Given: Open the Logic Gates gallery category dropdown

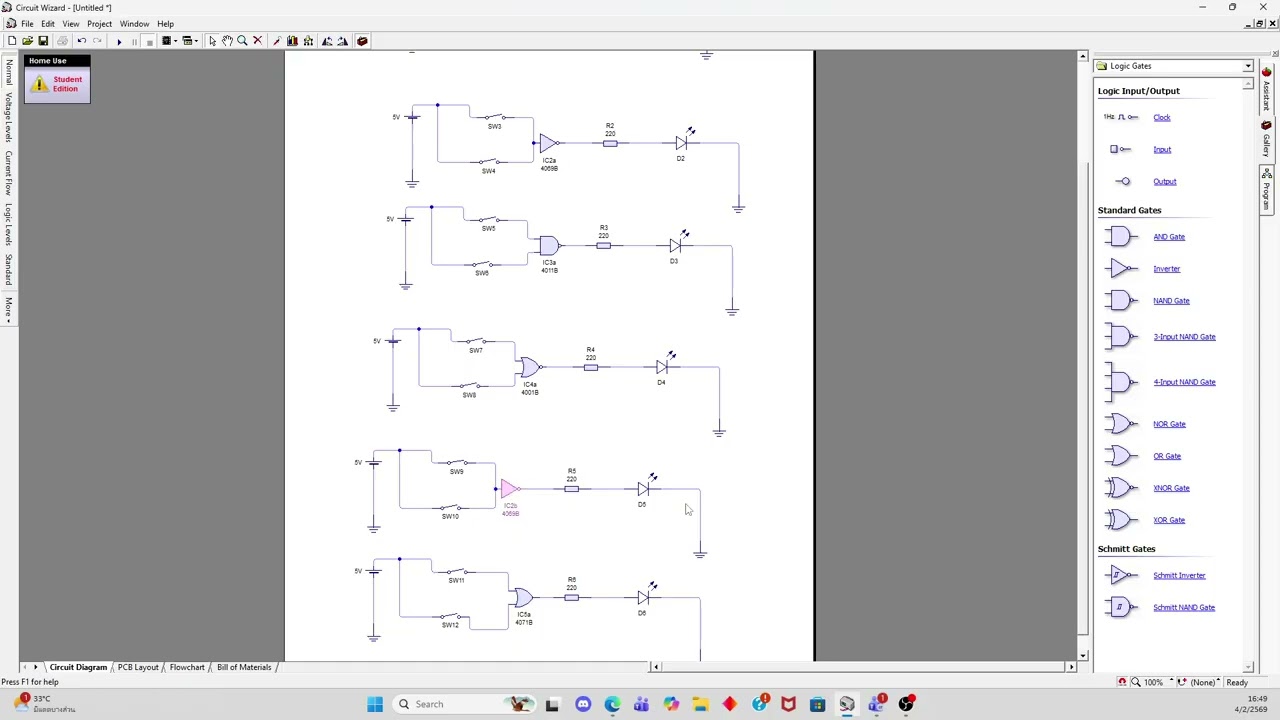Looking at the screenshot, I should click(1248, 66).
